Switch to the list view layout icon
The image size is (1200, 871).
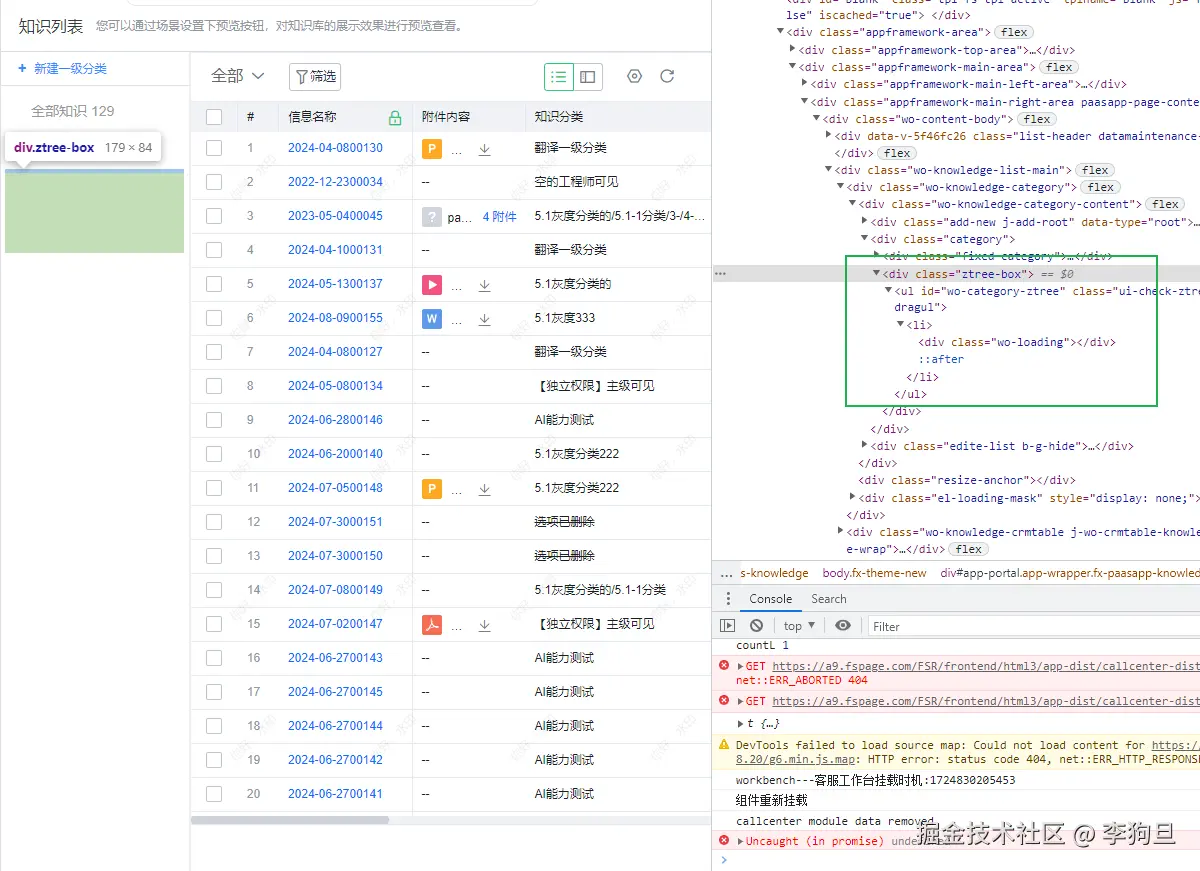pos(559,76)
